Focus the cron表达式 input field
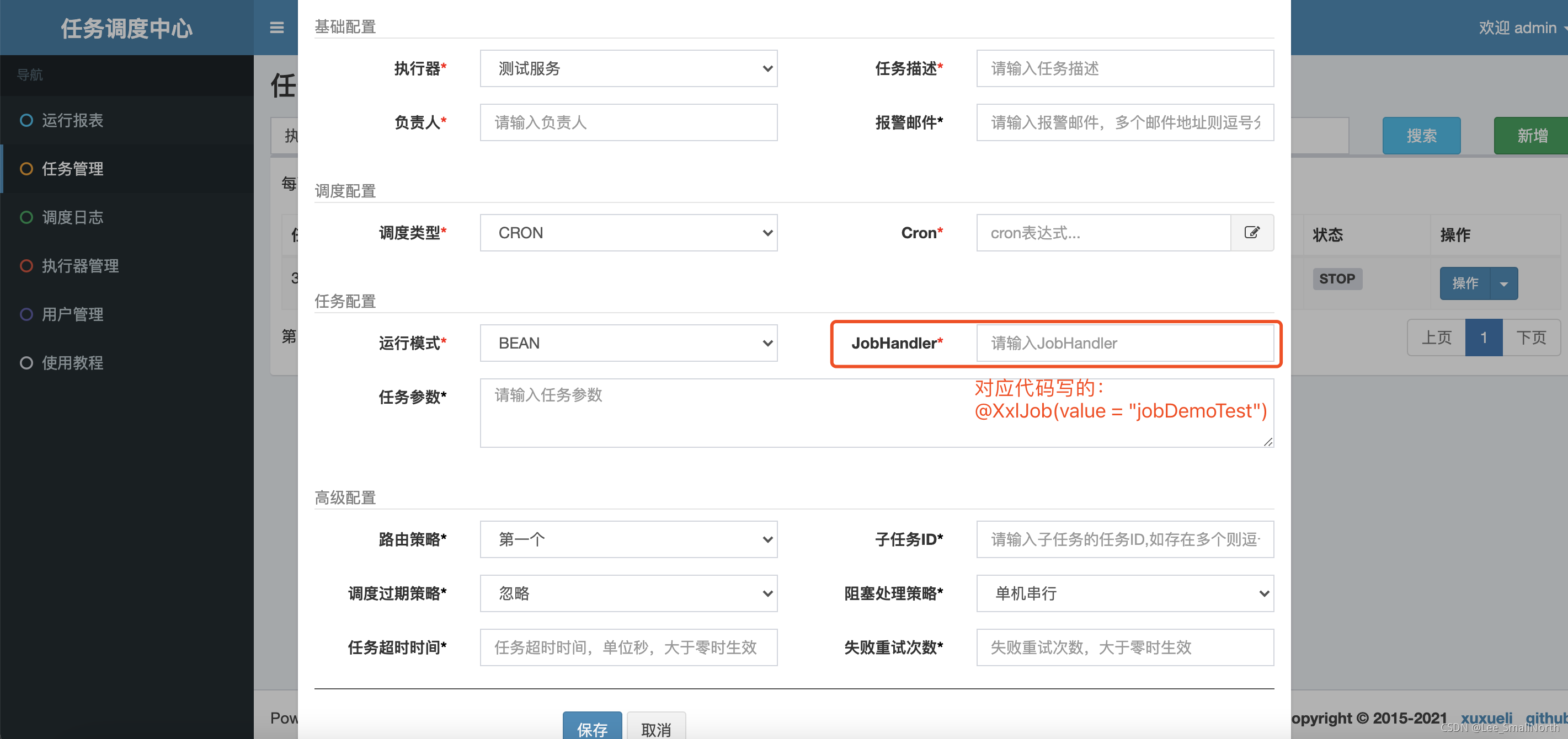Image resolution: width=1568 pixels, height=739 pixels. pyautogui.click(x=1103, y=232)
